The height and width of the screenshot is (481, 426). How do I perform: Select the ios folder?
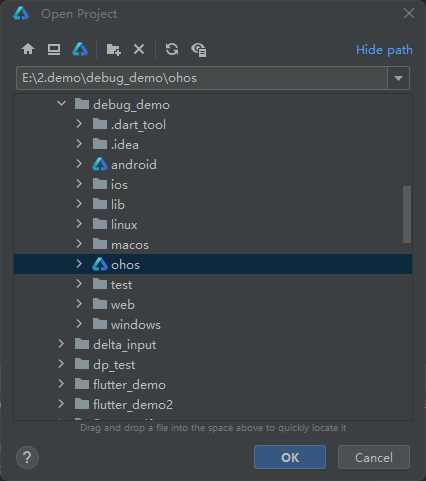tap(119, 185)
